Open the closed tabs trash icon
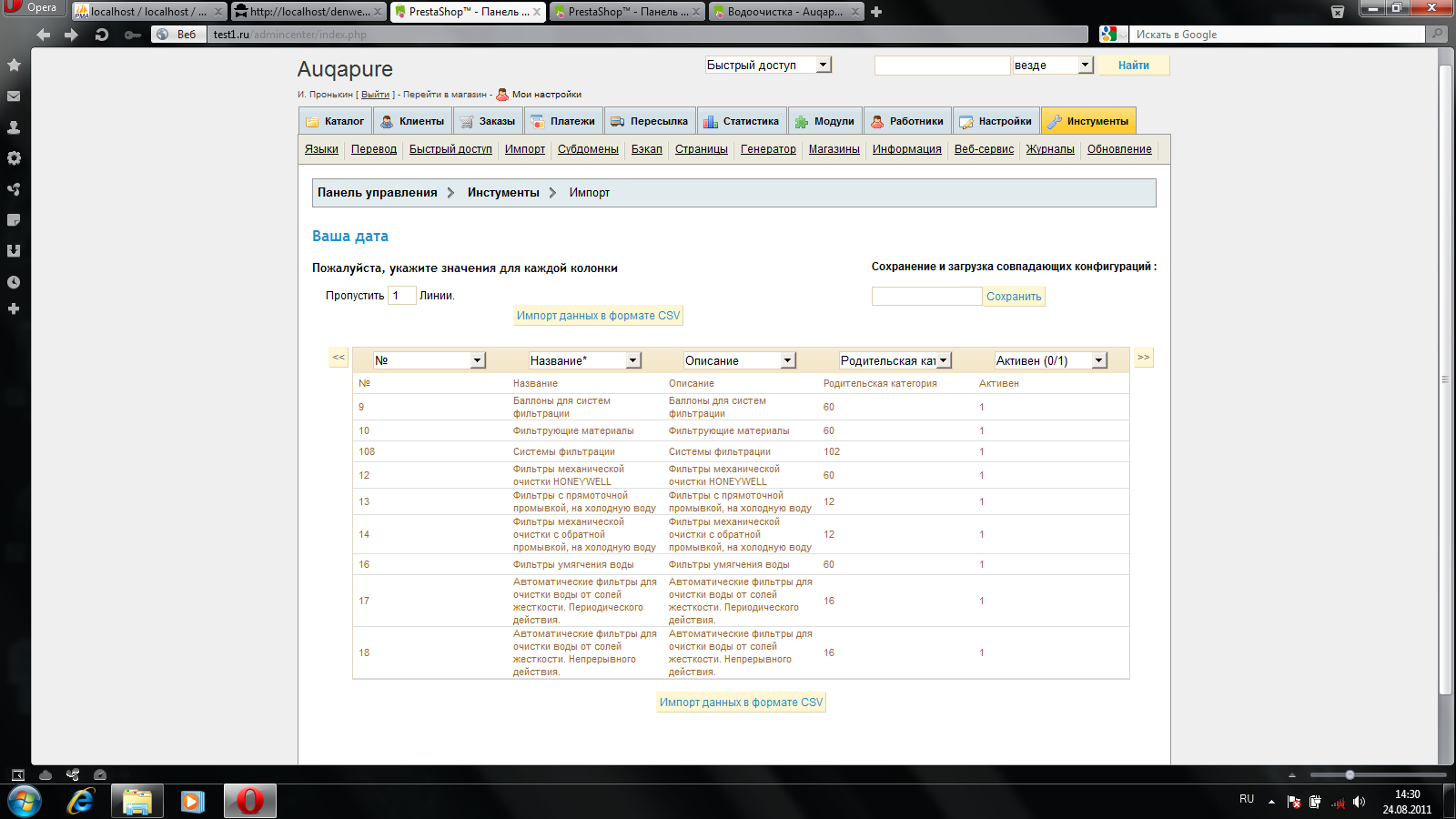 point(1338,12)
